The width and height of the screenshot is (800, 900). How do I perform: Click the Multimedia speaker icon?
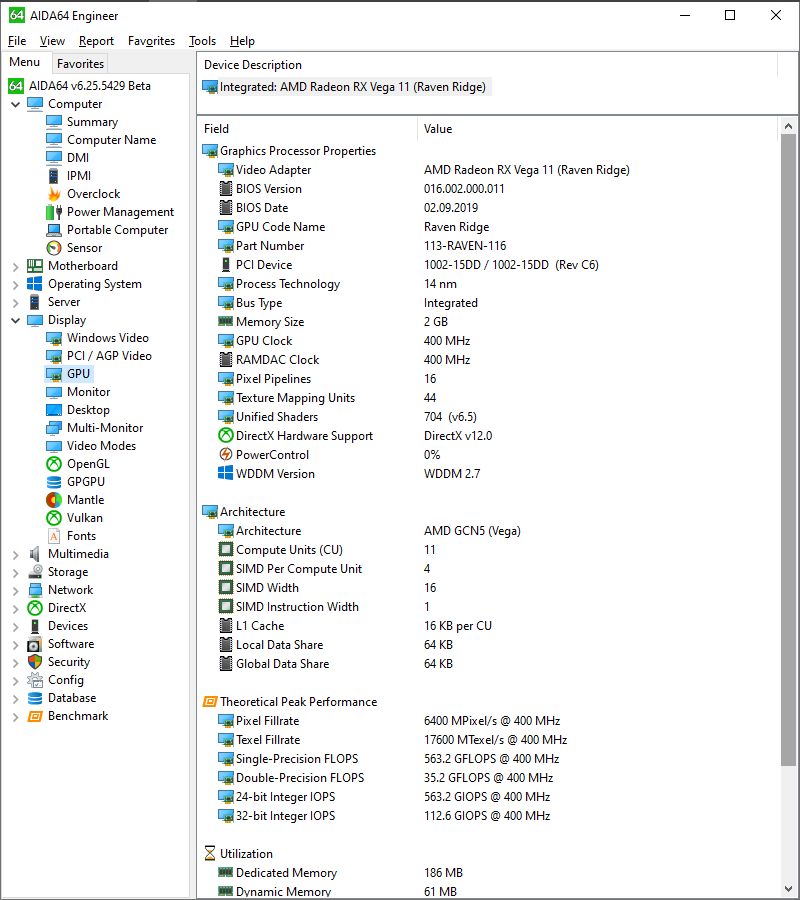point(35,554)
